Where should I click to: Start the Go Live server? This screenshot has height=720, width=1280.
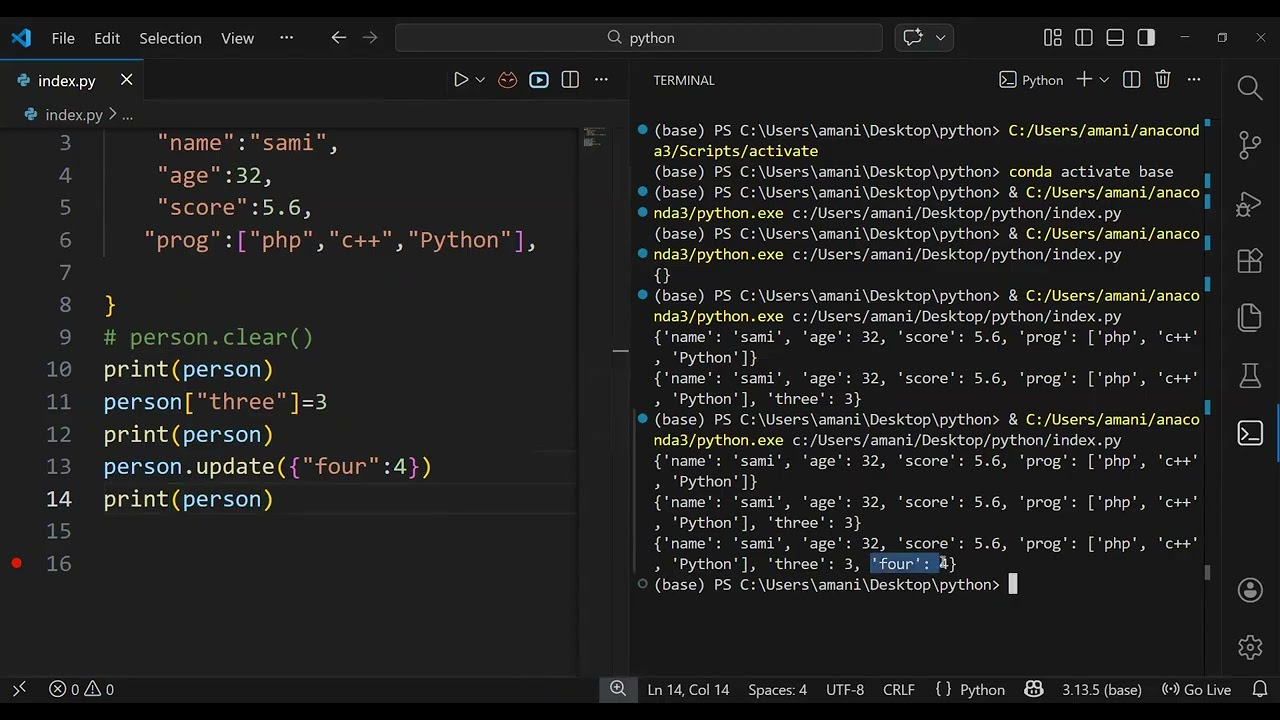pyautogui.click(x=1196, y=690)
